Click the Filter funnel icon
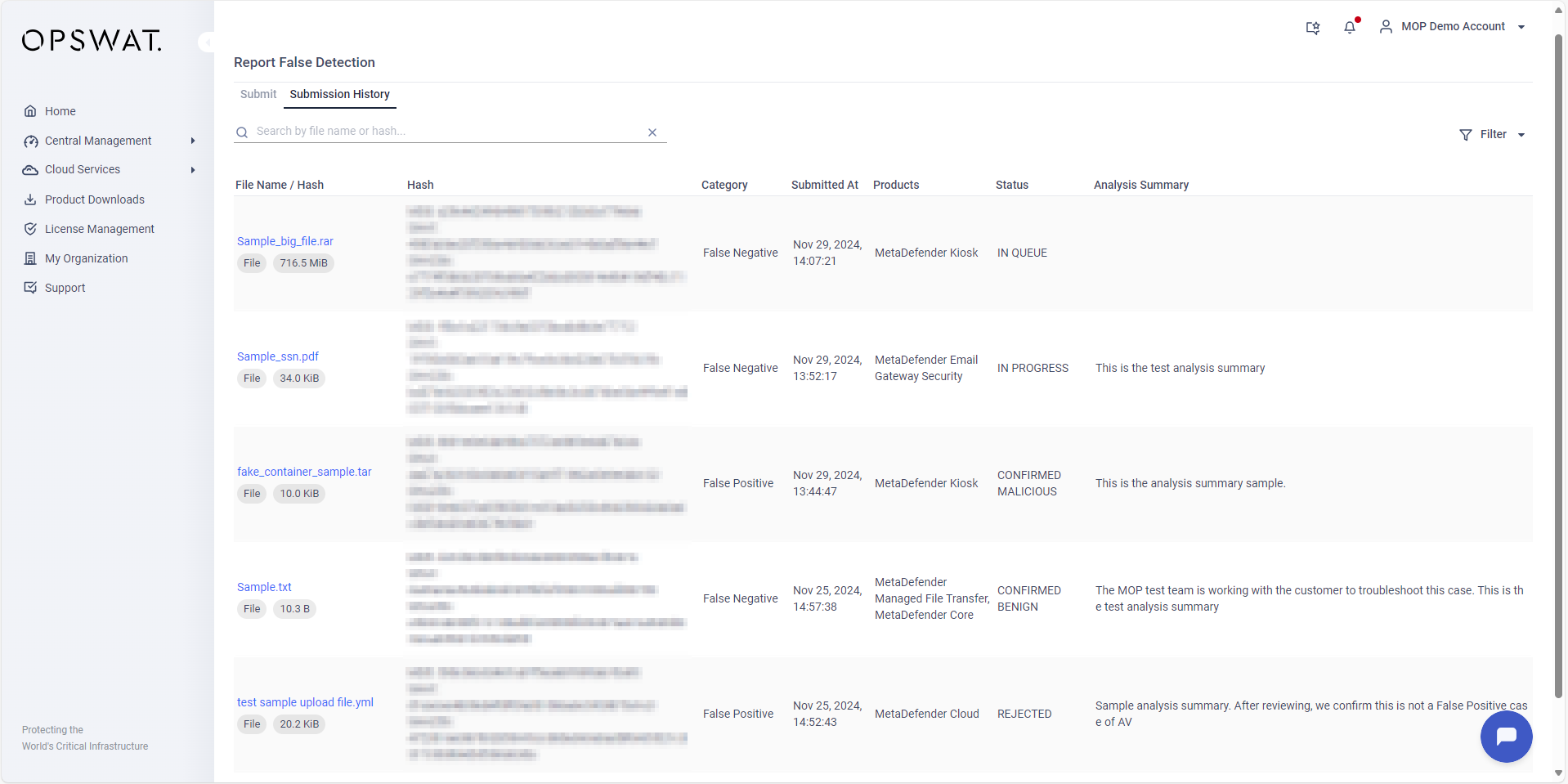Screen dimensions: 1568x784 pos(1466,135)
